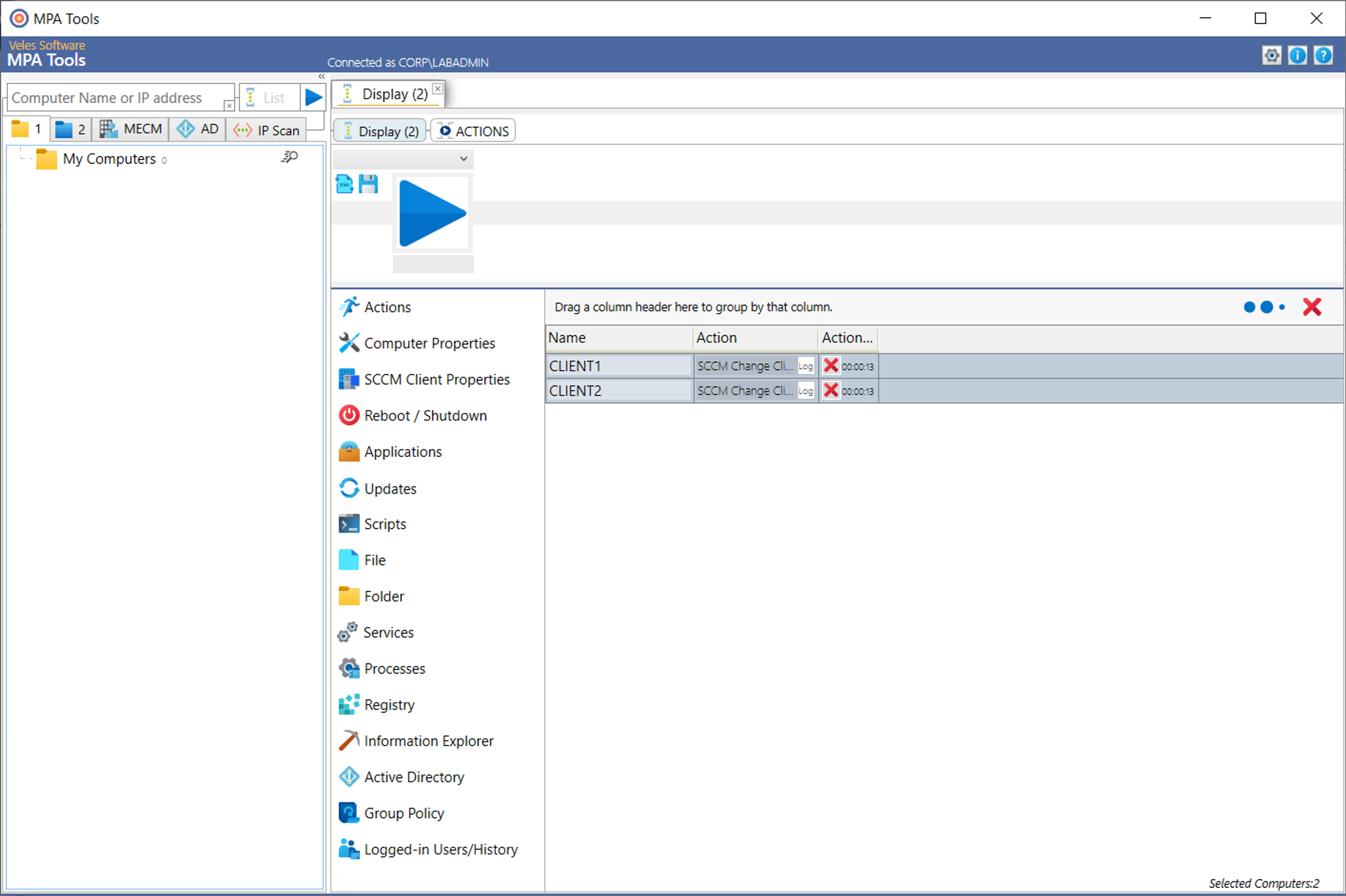Close the Display (2) tab
The width and height of the screenshot is (1346, 896).
(437, 88)
